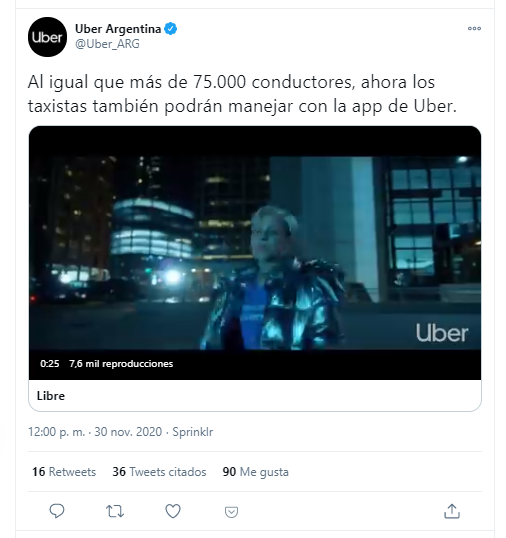
Task: Like the tweet with heart icon
Action: click(x=173, y=511)
